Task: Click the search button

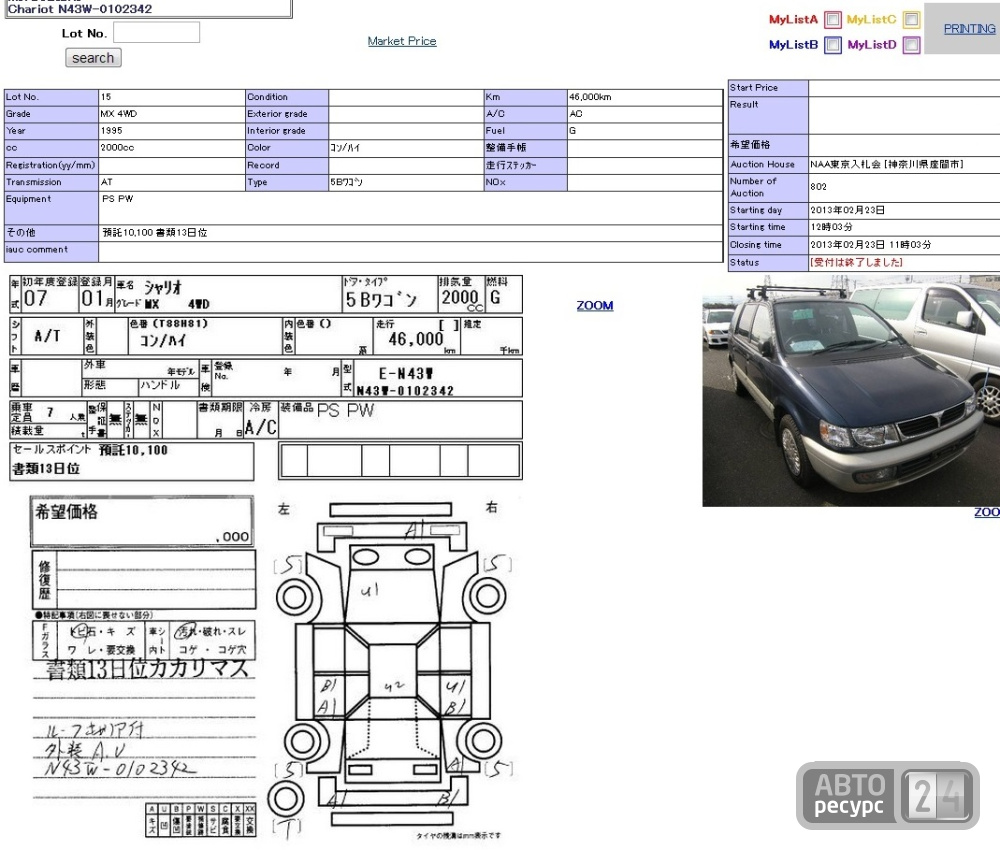Action: click(93, 58)
